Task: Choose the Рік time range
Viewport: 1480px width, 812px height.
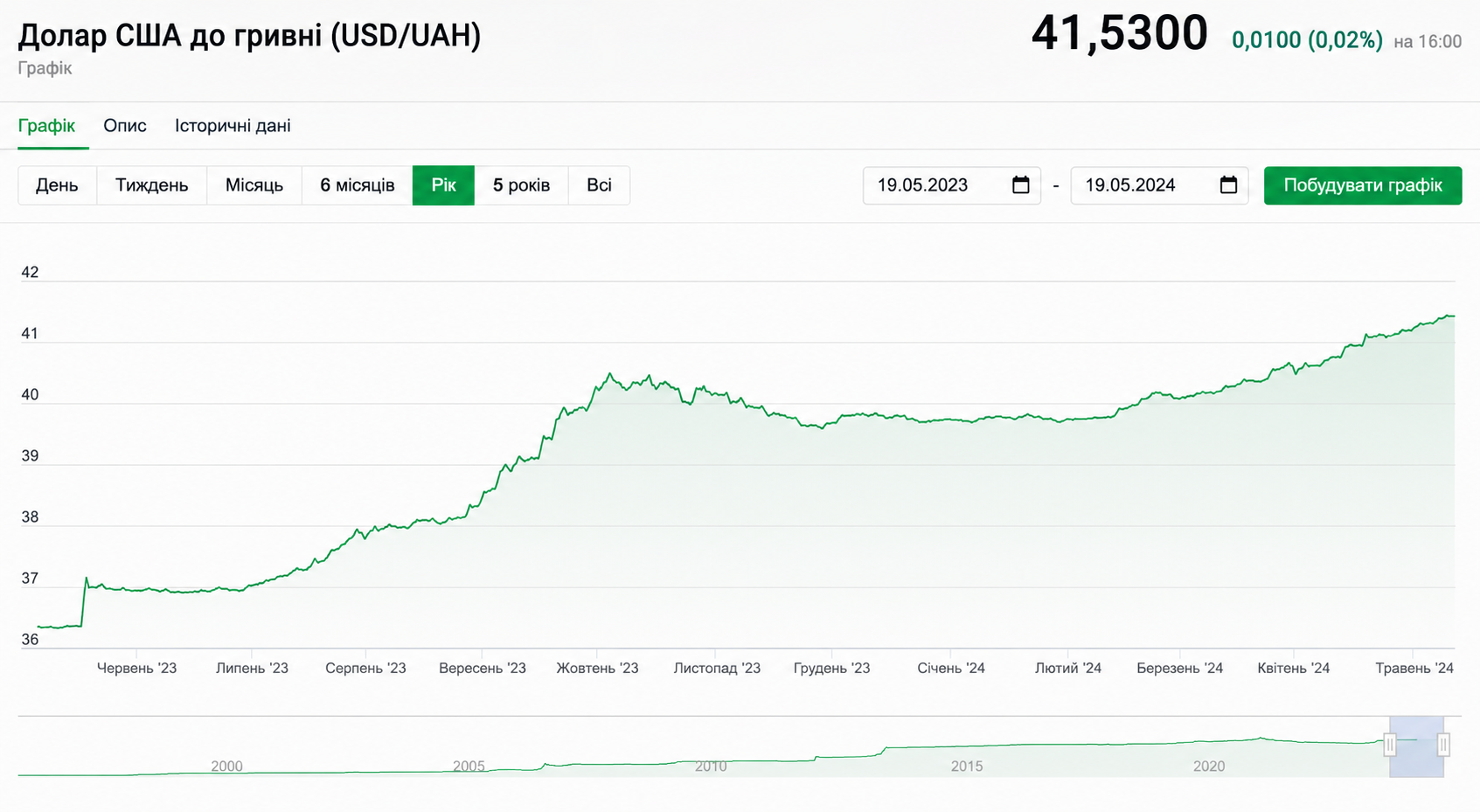Action: [443, 185]
